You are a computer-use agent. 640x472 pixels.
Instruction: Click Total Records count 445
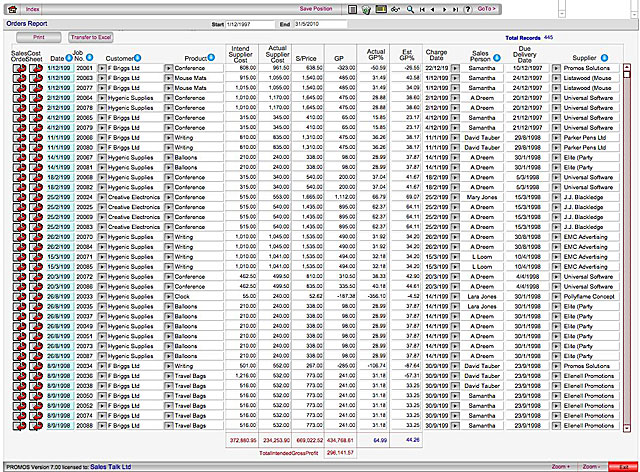pyautogui.click(x=549, y=38)
